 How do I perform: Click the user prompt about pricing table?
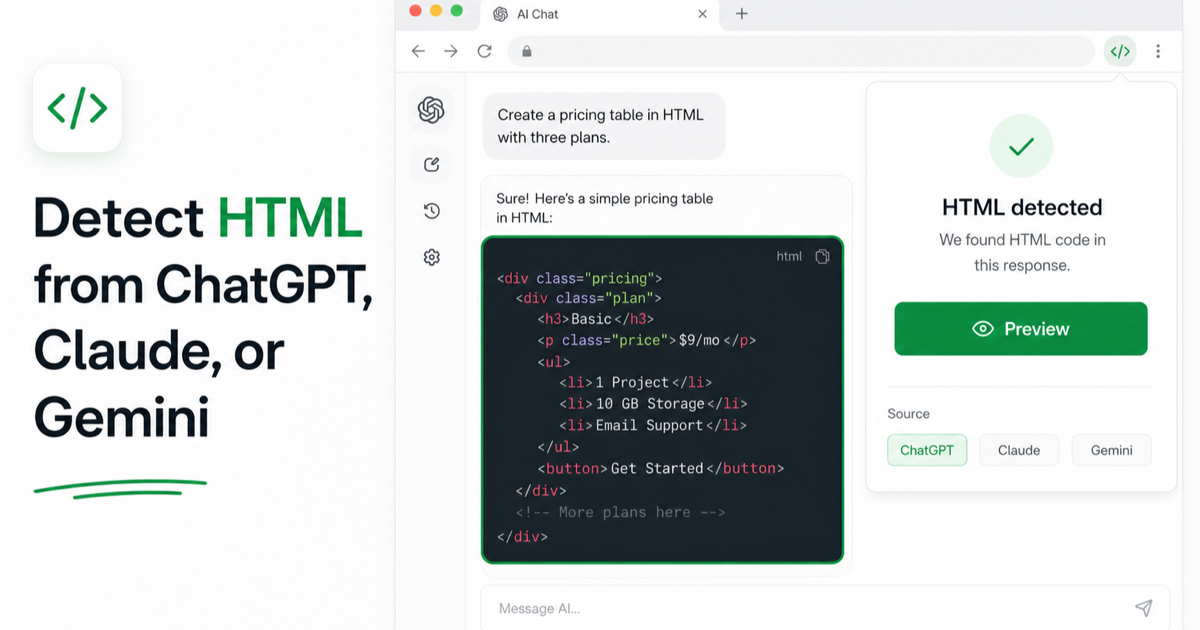click(604, 126)
